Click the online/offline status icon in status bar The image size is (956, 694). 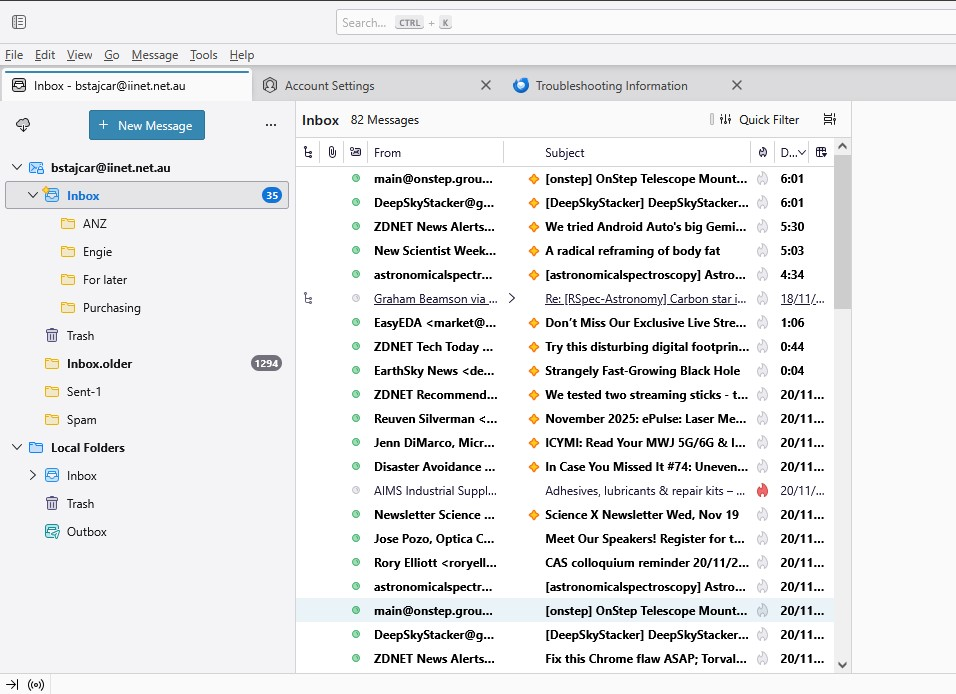pyautogui.click(x=36, y=684)
